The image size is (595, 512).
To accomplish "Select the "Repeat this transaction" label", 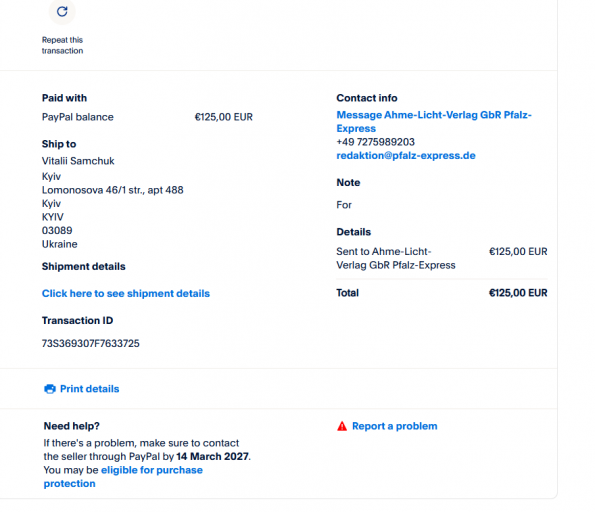I will pyautogui.click(x=62, y=45).
